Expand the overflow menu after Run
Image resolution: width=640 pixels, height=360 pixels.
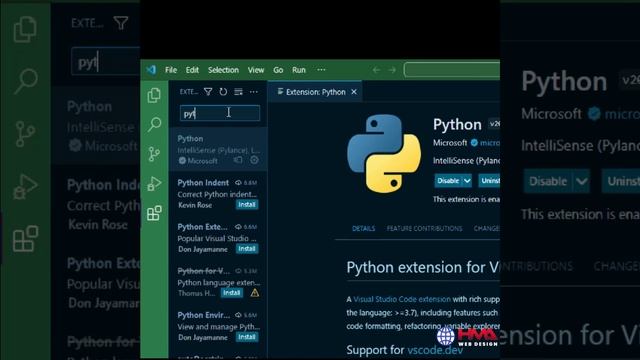pos(321,70)
